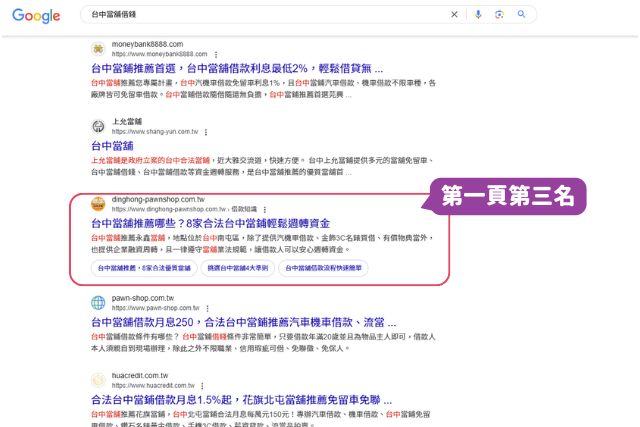The width and height of the screenshot is (640, 427).
Task: Open more options for dinghong-pawnshop result
Action: (264, 210)
